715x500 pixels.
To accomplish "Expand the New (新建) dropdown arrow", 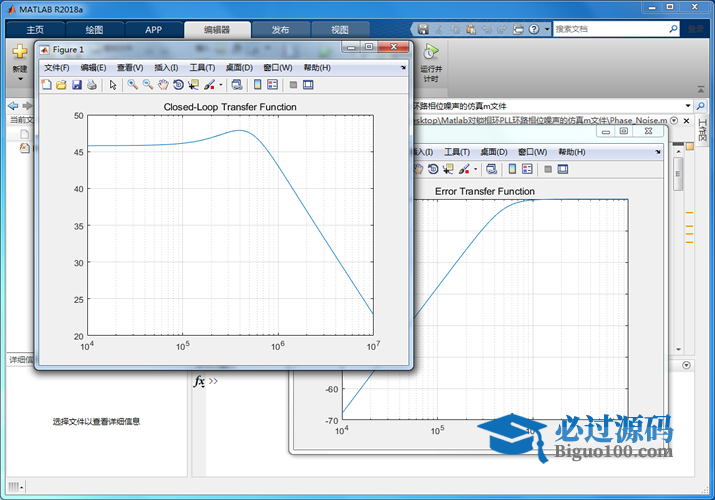I will coord(20,80).
